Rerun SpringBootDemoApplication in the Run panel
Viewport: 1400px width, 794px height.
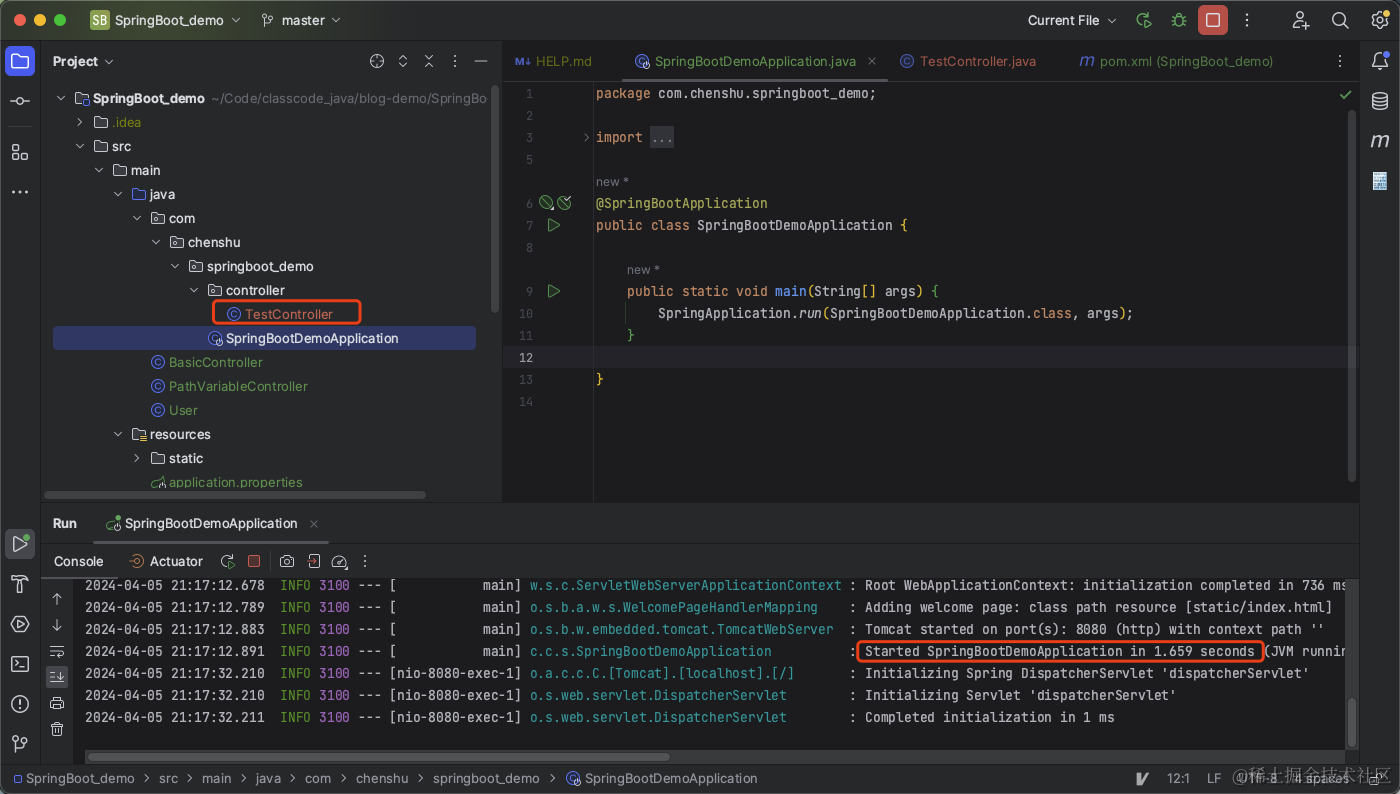[x=228, y=562]
